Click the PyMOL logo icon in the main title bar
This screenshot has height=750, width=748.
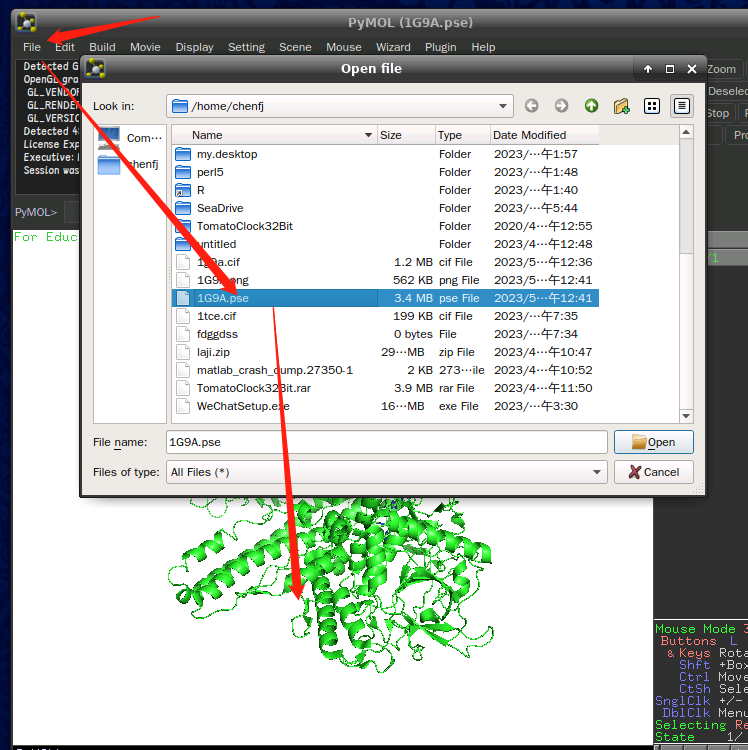point(26,22)
